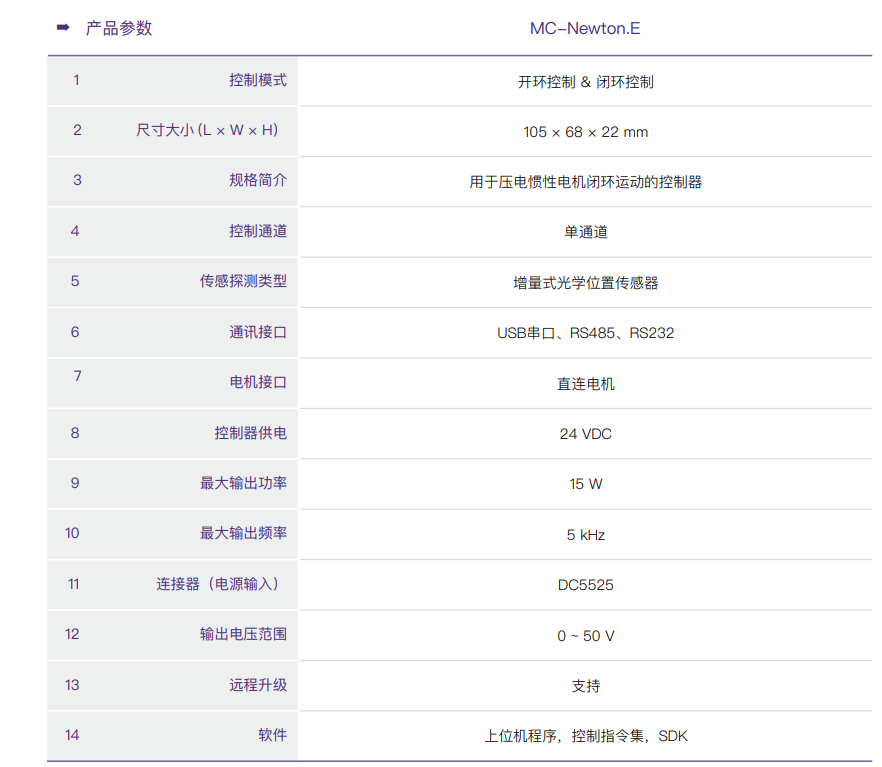Image resolution: width=882 pixels, height=767 pixels.
Task: Click the 规格简介 description text
Action: tap(585, 182)
